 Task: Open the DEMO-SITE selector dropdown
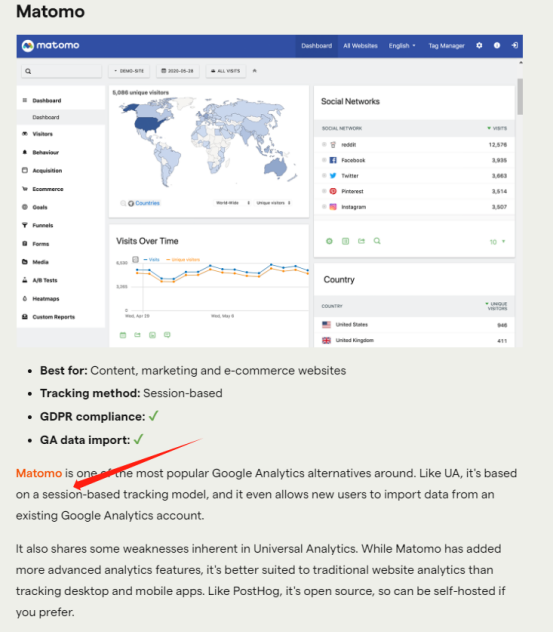pos(129,71)
